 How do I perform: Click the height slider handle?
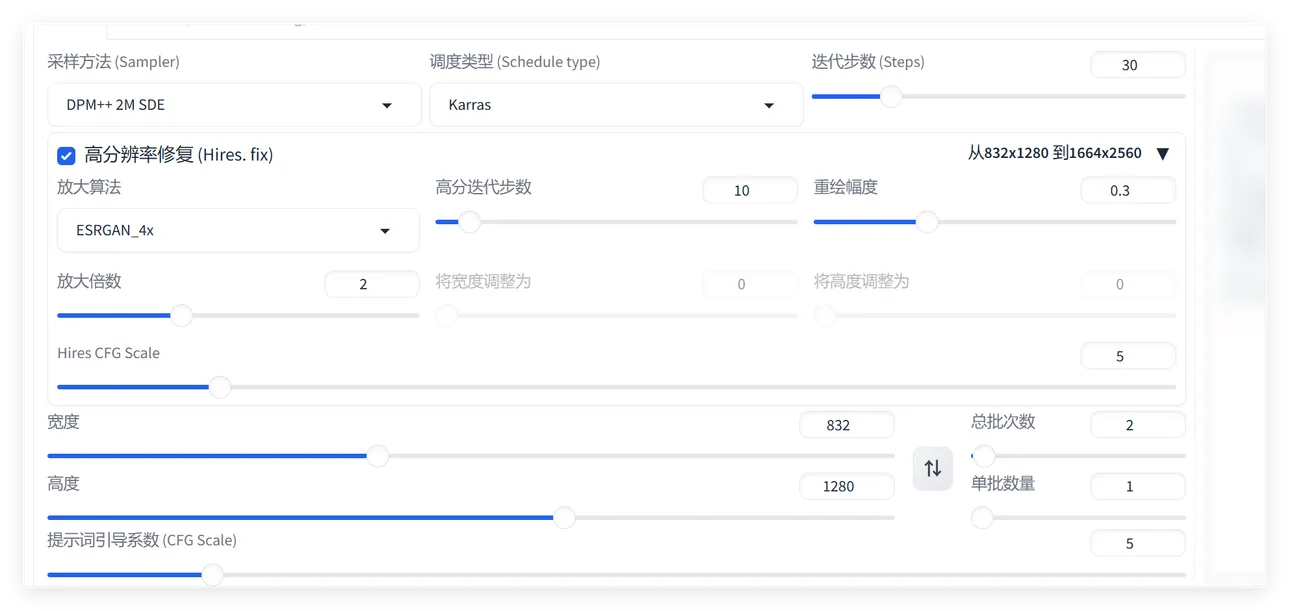[564, 517]
